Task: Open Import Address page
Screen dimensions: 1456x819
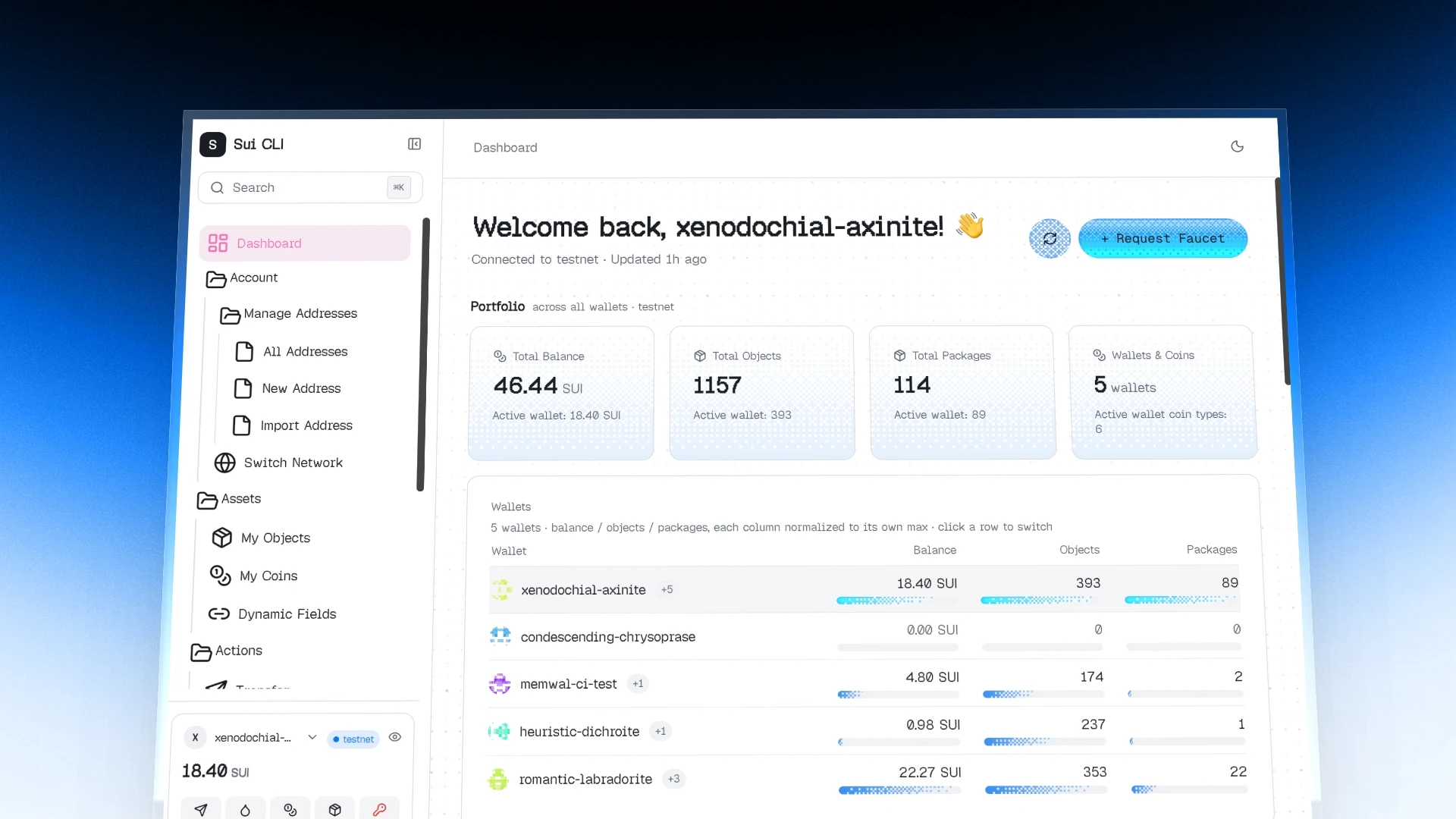Action: 293,425
